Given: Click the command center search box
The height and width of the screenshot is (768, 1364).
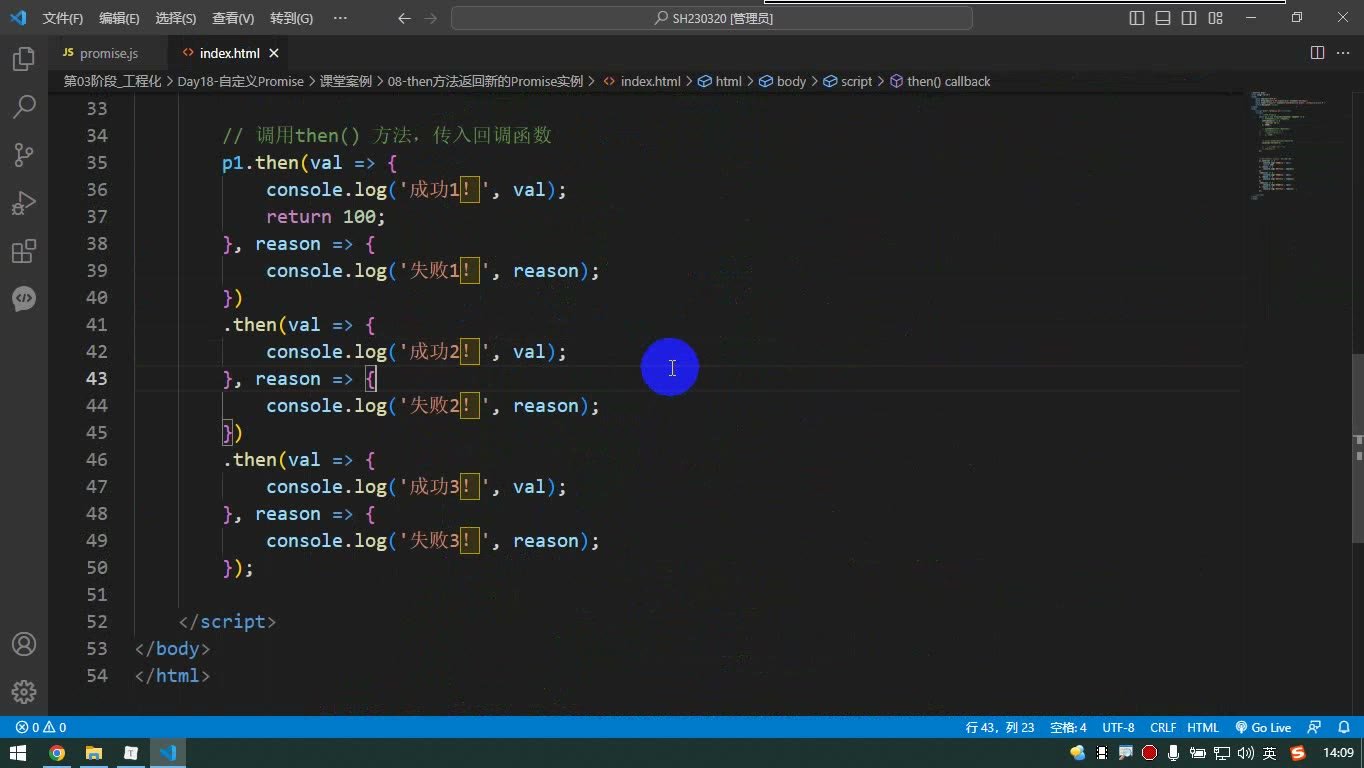Looking at the screenshot, I should pos(712,18).
